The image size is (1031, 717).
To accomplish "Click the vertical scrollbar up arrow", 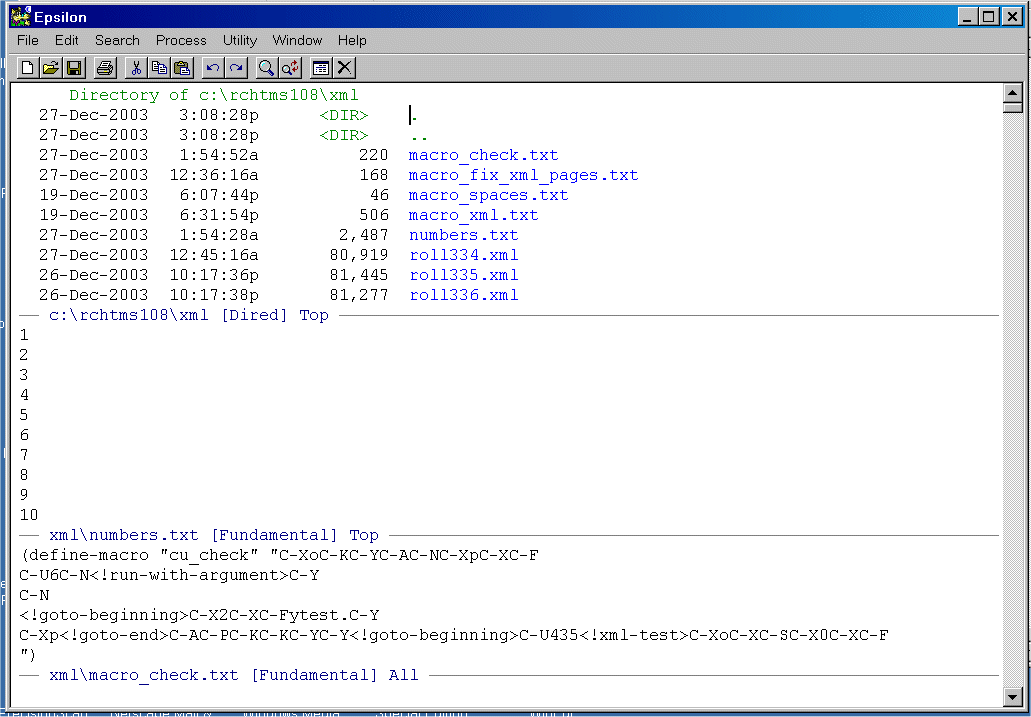I will point(1012,94).
